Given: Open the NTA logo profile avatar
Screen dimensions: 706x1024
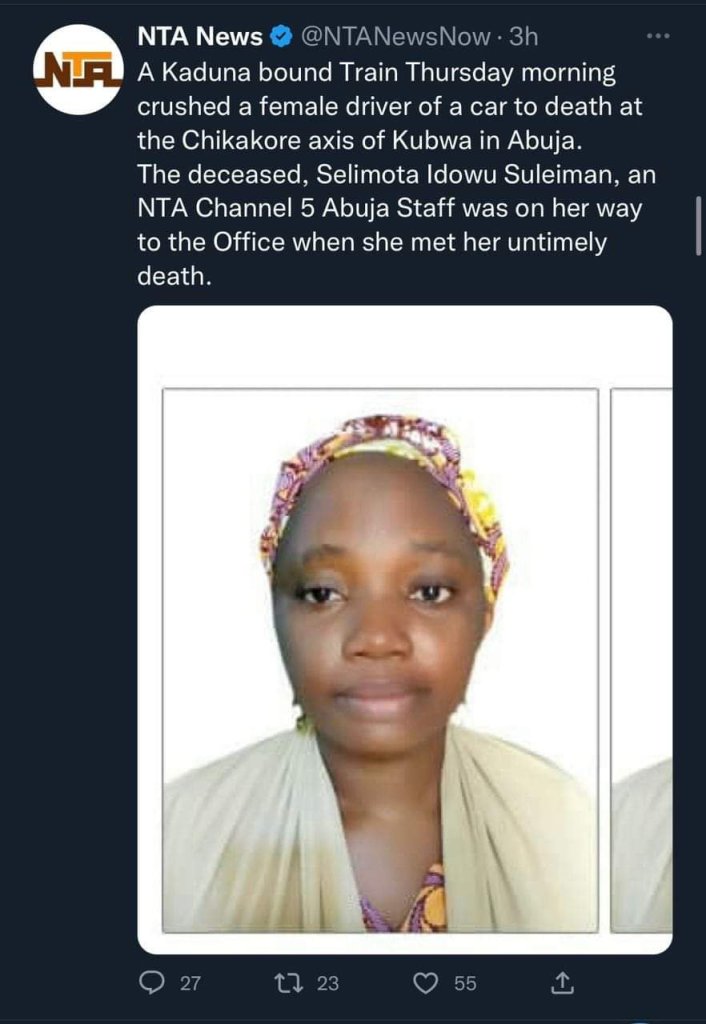Looking at the screenshot, I should click(77, 69).
